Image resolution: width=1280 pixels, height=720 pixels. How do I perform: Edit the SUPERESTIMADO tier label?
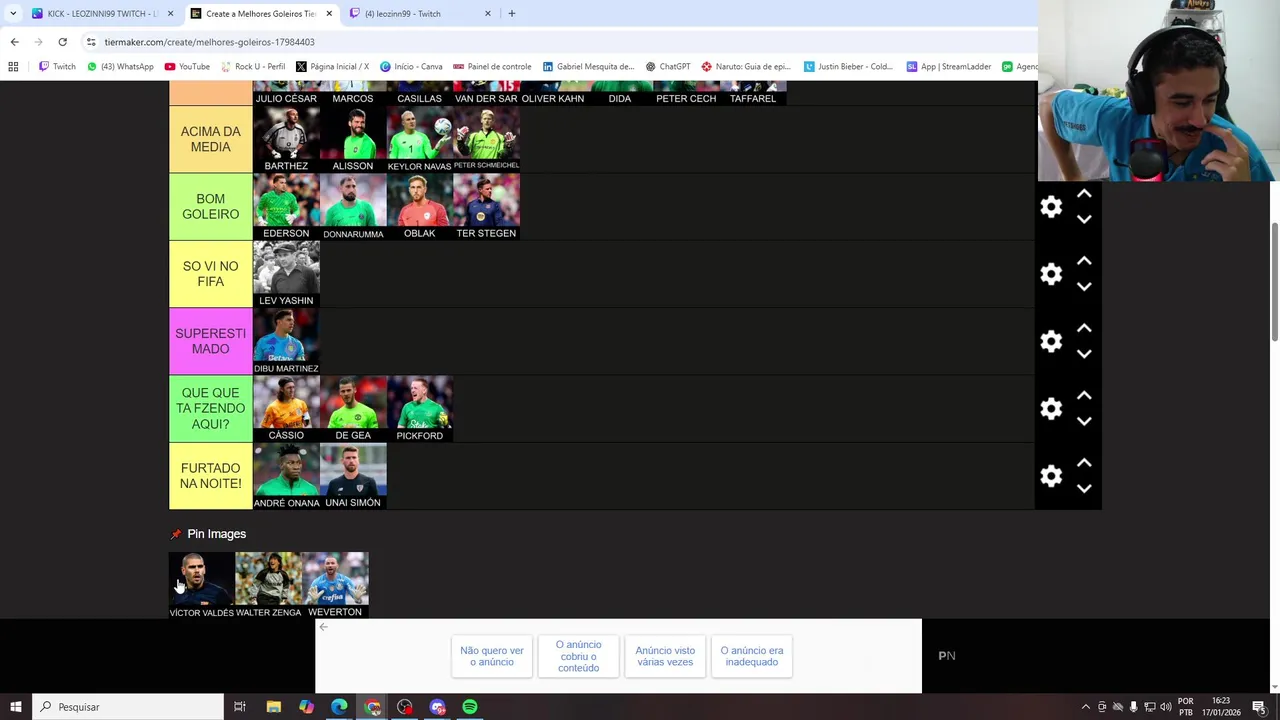(210, 341)
